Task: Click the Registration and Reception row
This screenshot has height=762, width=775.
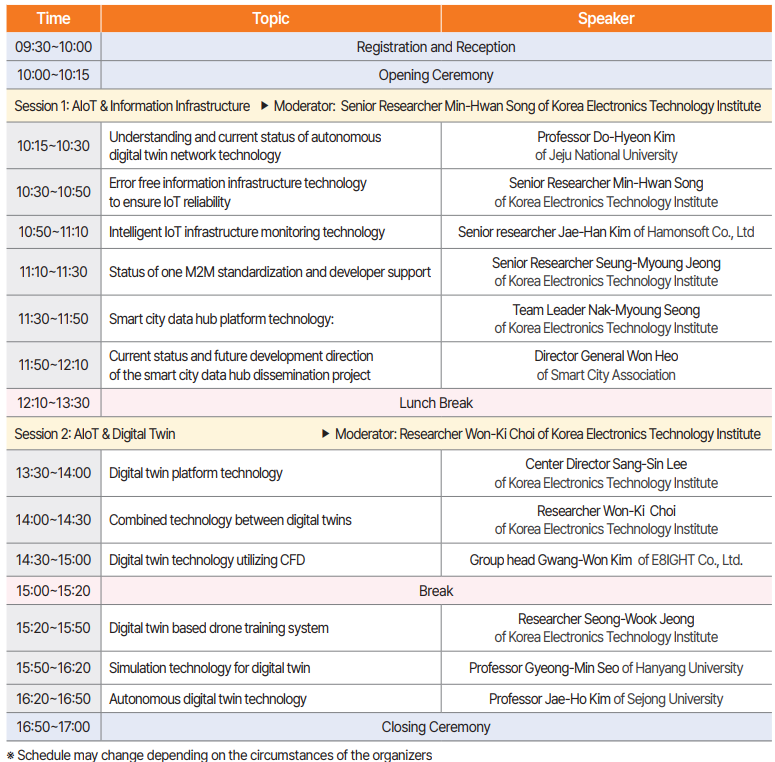Action: coord(436,47)
